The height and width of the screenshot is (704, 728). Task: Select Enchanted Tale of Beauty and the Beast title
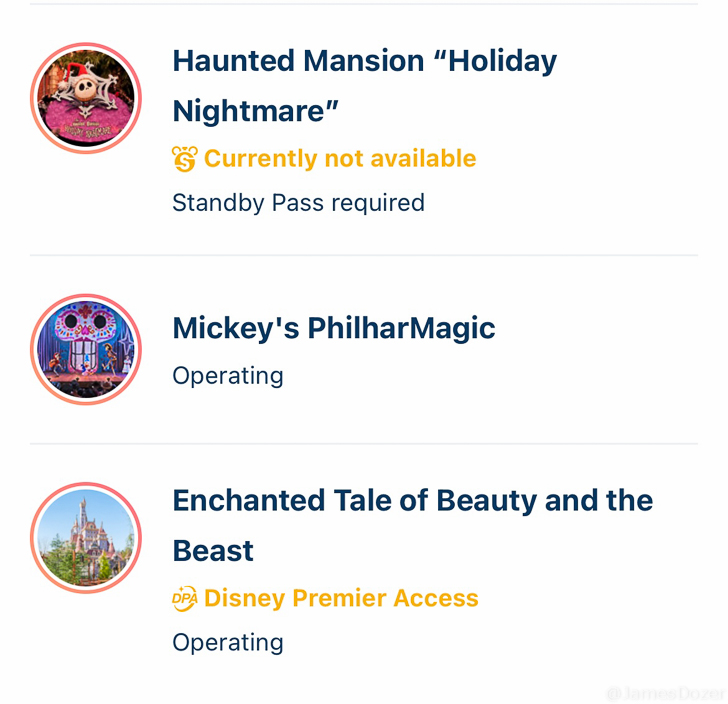coord(413,525)
